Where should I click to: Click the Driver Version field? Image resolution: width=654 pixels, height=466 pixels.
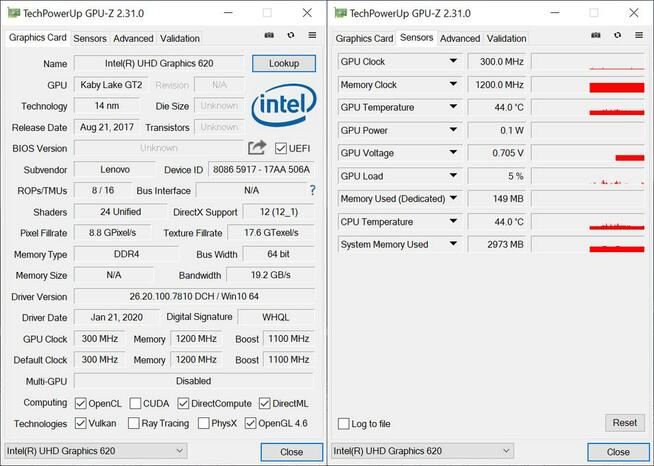click(194, 296)
